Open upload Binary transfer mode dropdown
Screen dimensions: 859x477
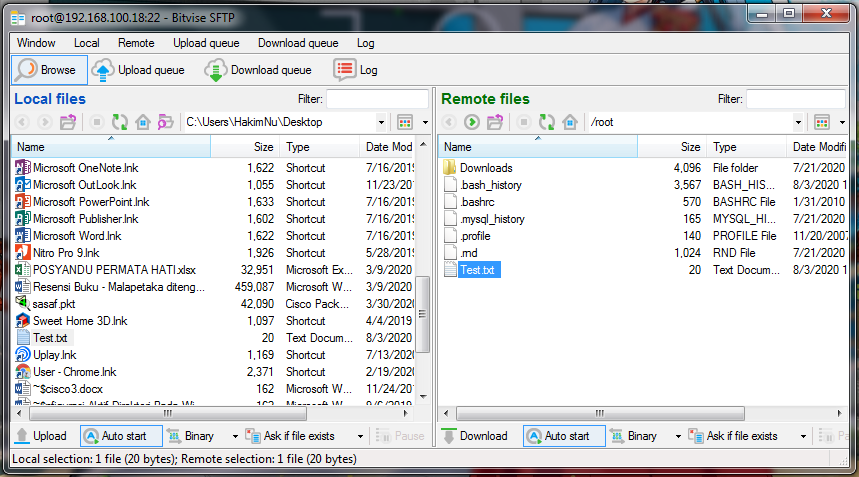coord(235,436)
